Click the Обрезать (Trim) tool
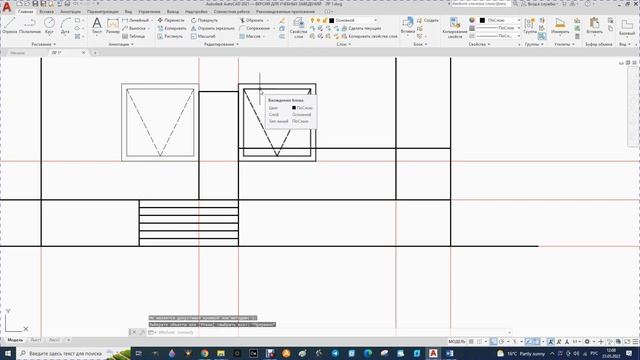This screenshot has width=640, height=360. pos(251,20)
